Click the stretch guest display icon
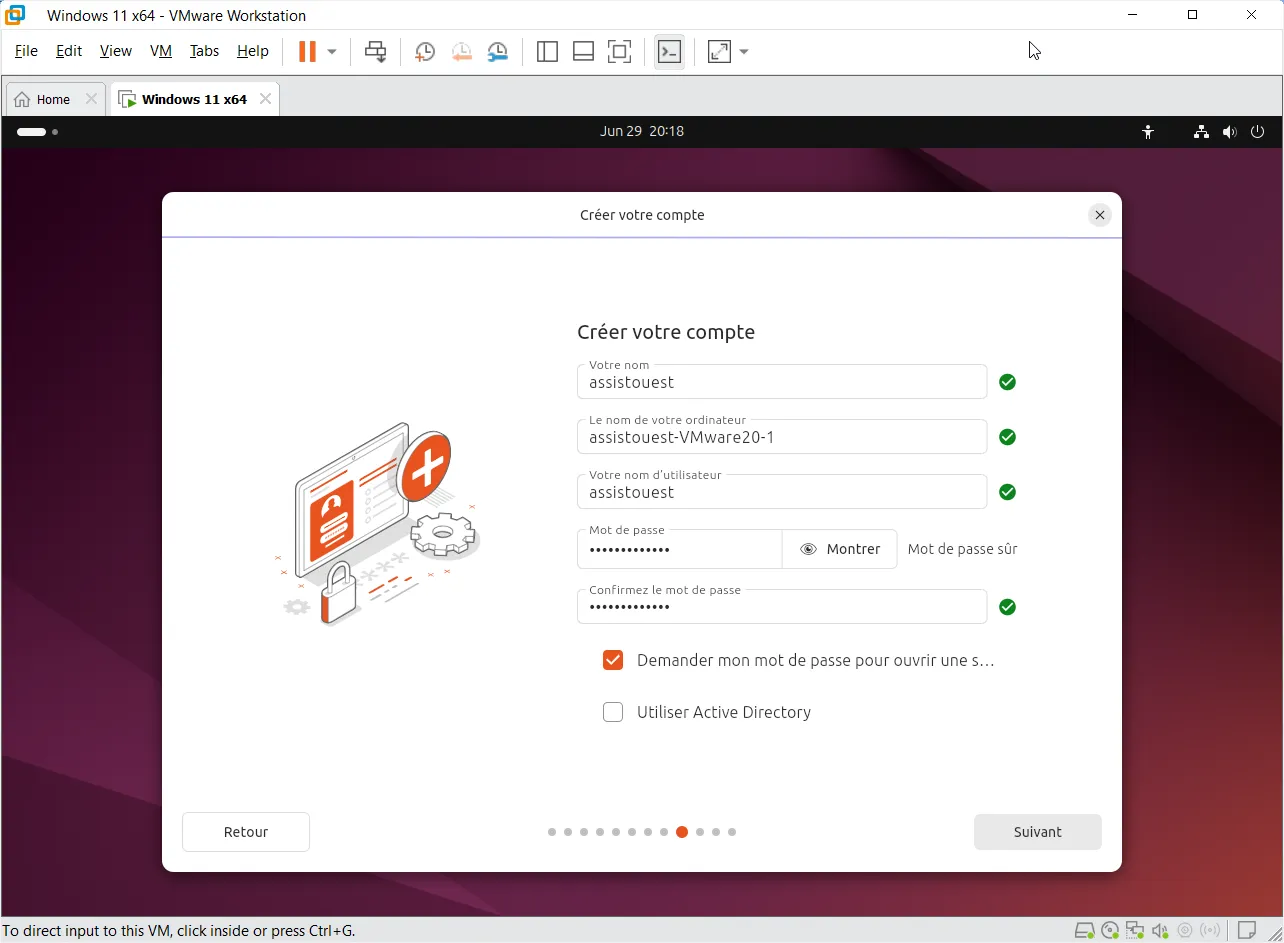 [720, 52]
